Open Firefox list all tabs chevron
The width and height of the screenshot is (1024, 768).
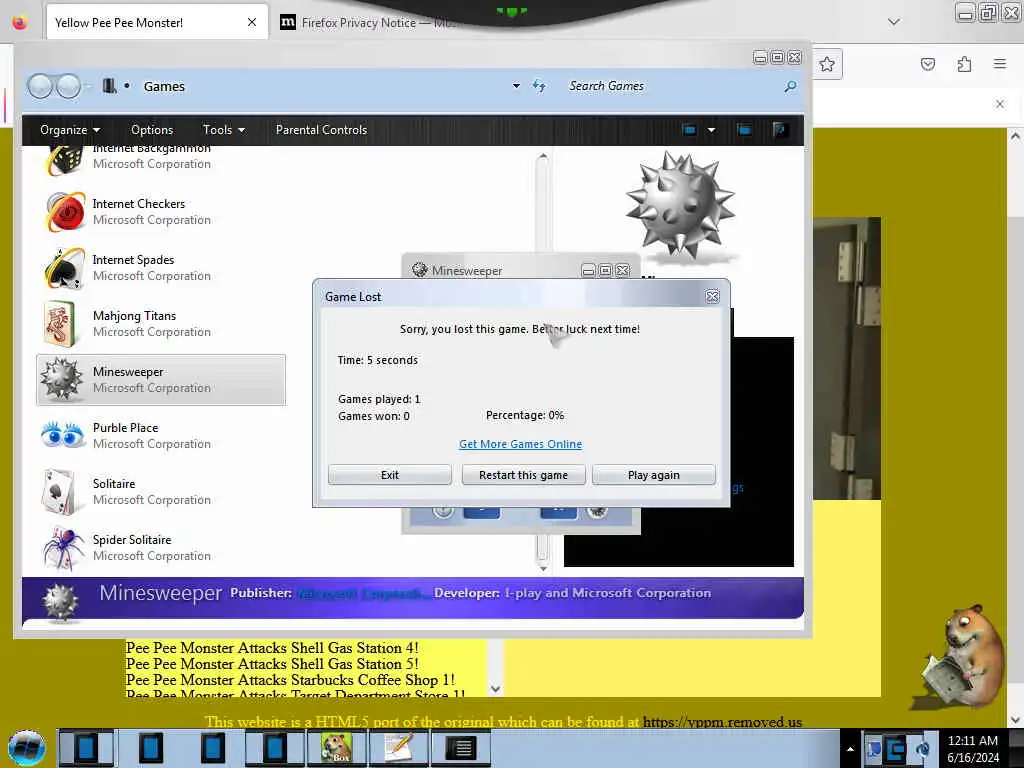[894, 22]
